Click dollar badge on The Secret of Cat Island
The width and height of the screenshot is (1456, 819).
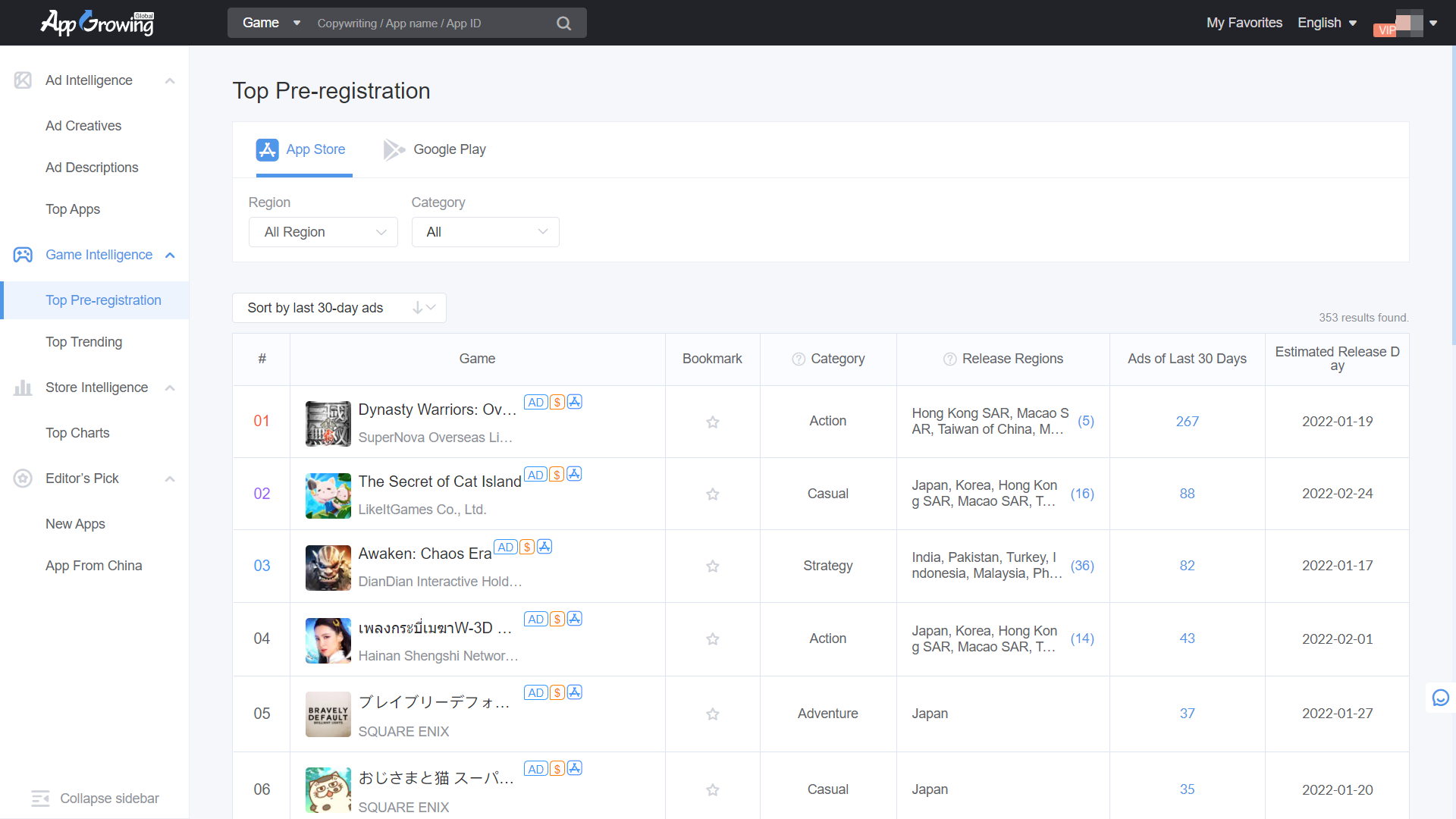[x=557, y=475]
